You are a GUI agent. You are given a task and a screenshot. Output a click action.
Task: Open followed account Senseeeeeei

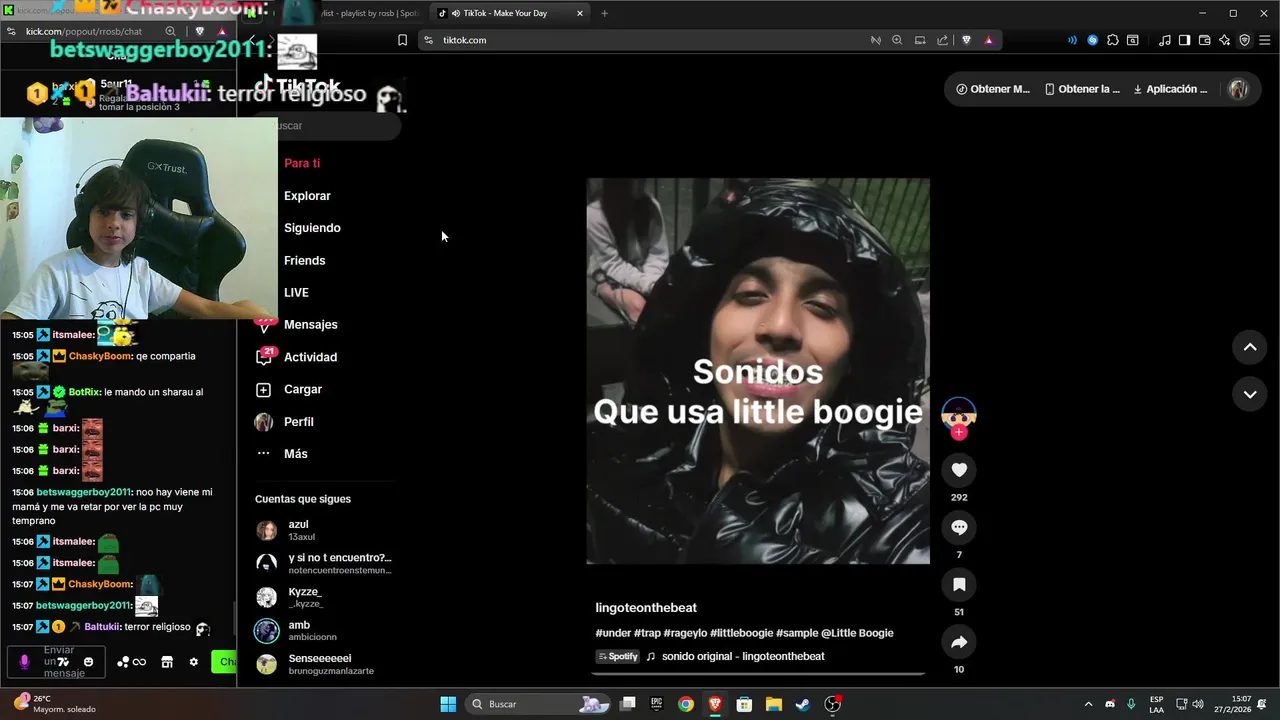pyautogui.click(x=323, y=664)
